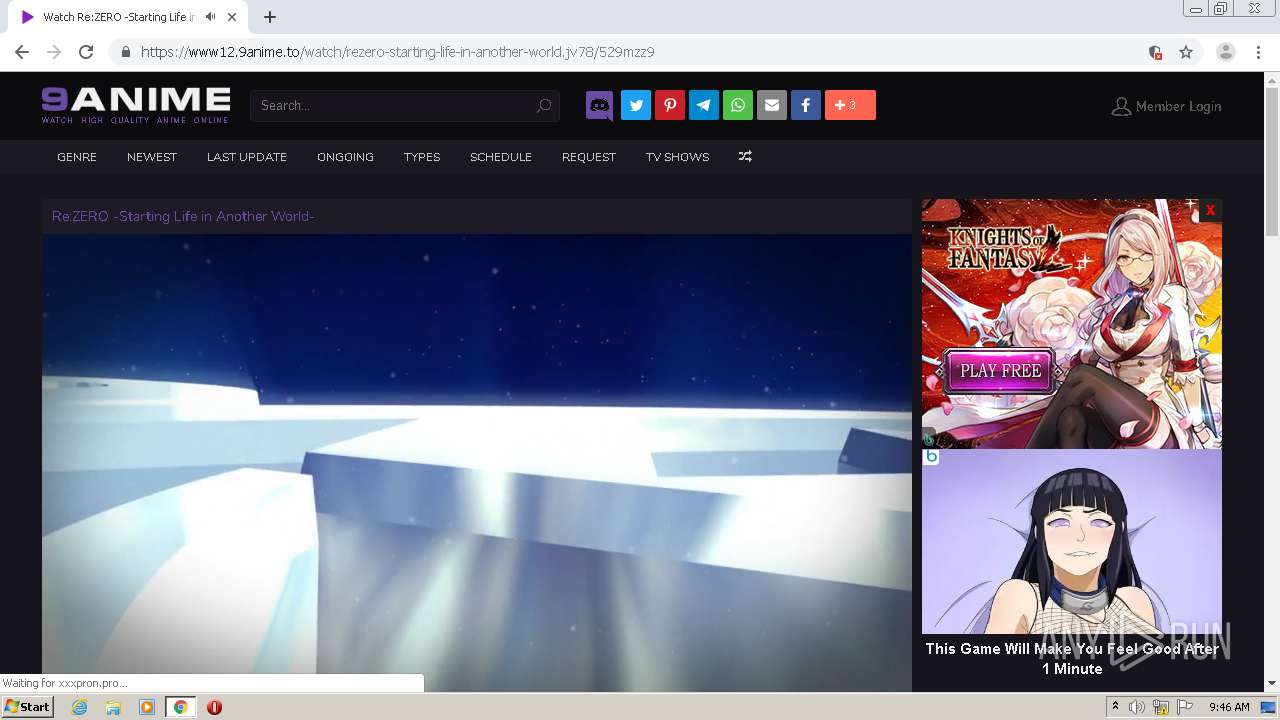
Task: Reload the current page
Action: [86, 52]
